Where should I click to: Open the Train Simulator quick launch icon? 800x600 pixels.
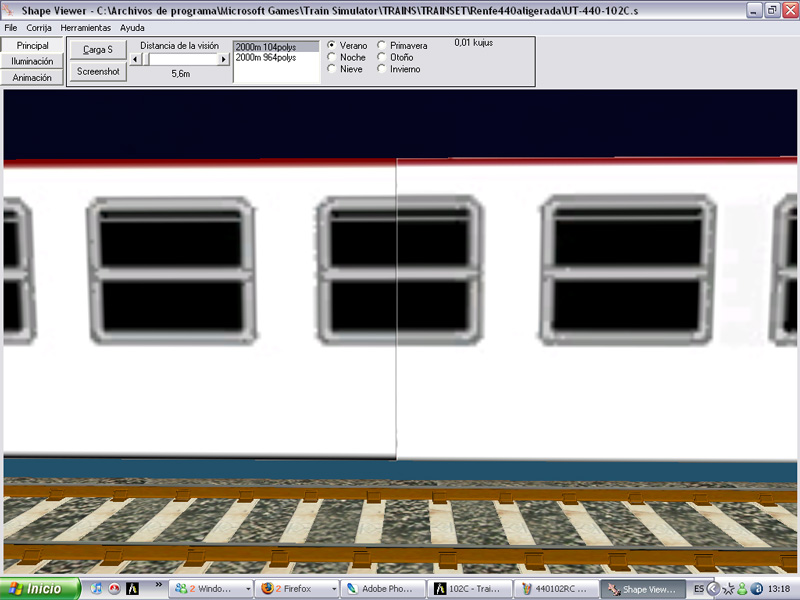[x=132, y=589]
